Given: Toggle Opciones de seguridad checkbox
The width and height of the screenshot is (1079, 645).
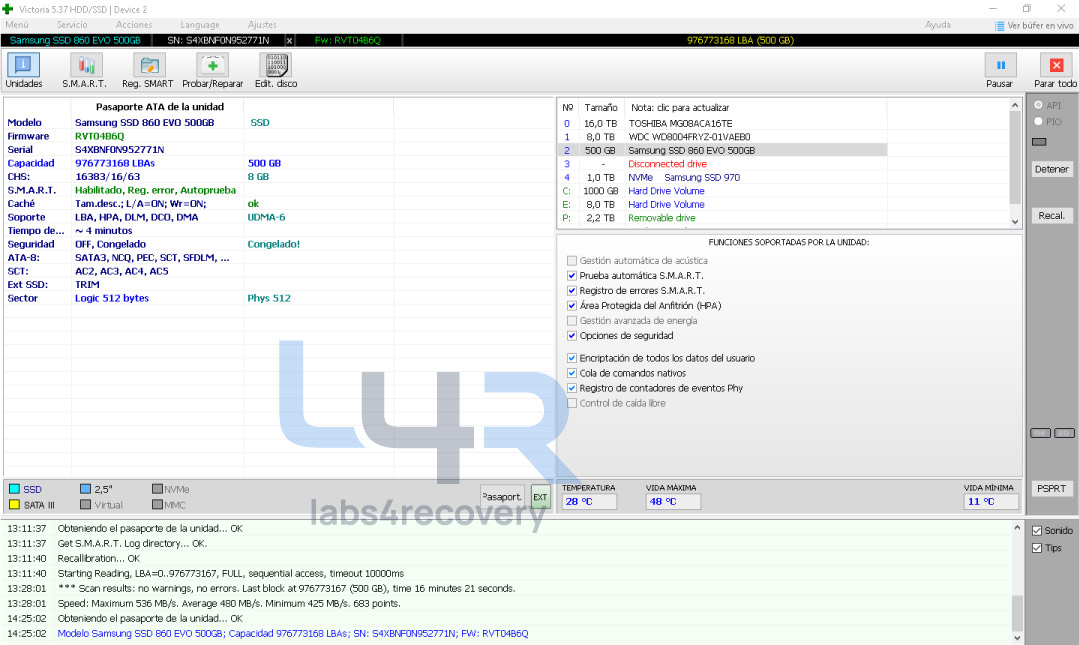Looking at the screenshot, I should (x=572, y=336).
